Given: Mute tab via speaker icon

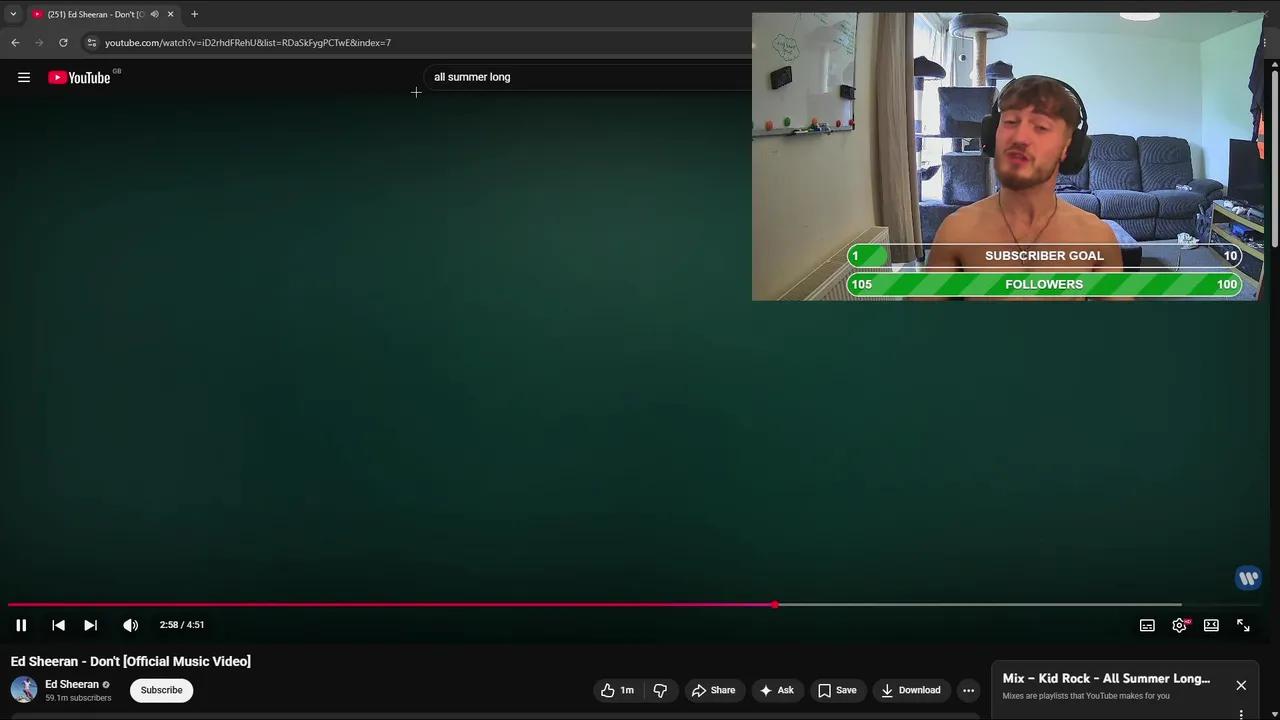Looking at the screenshot, I should 154,14.
